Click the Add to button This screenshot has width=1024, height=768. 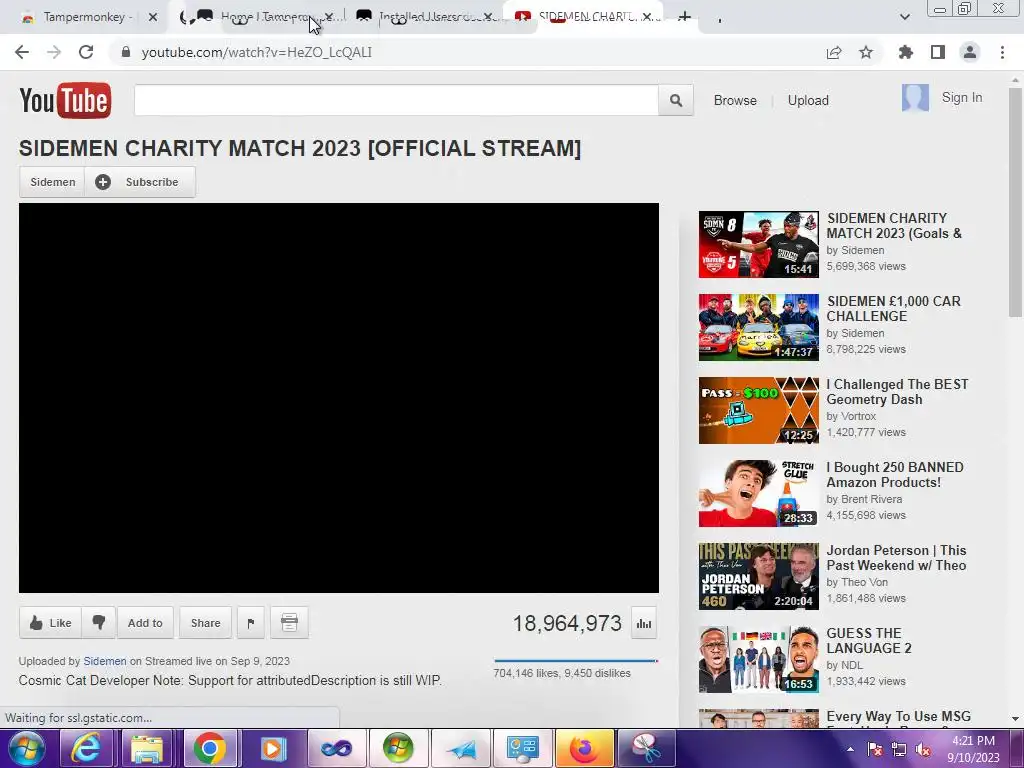tap(145, 622)
